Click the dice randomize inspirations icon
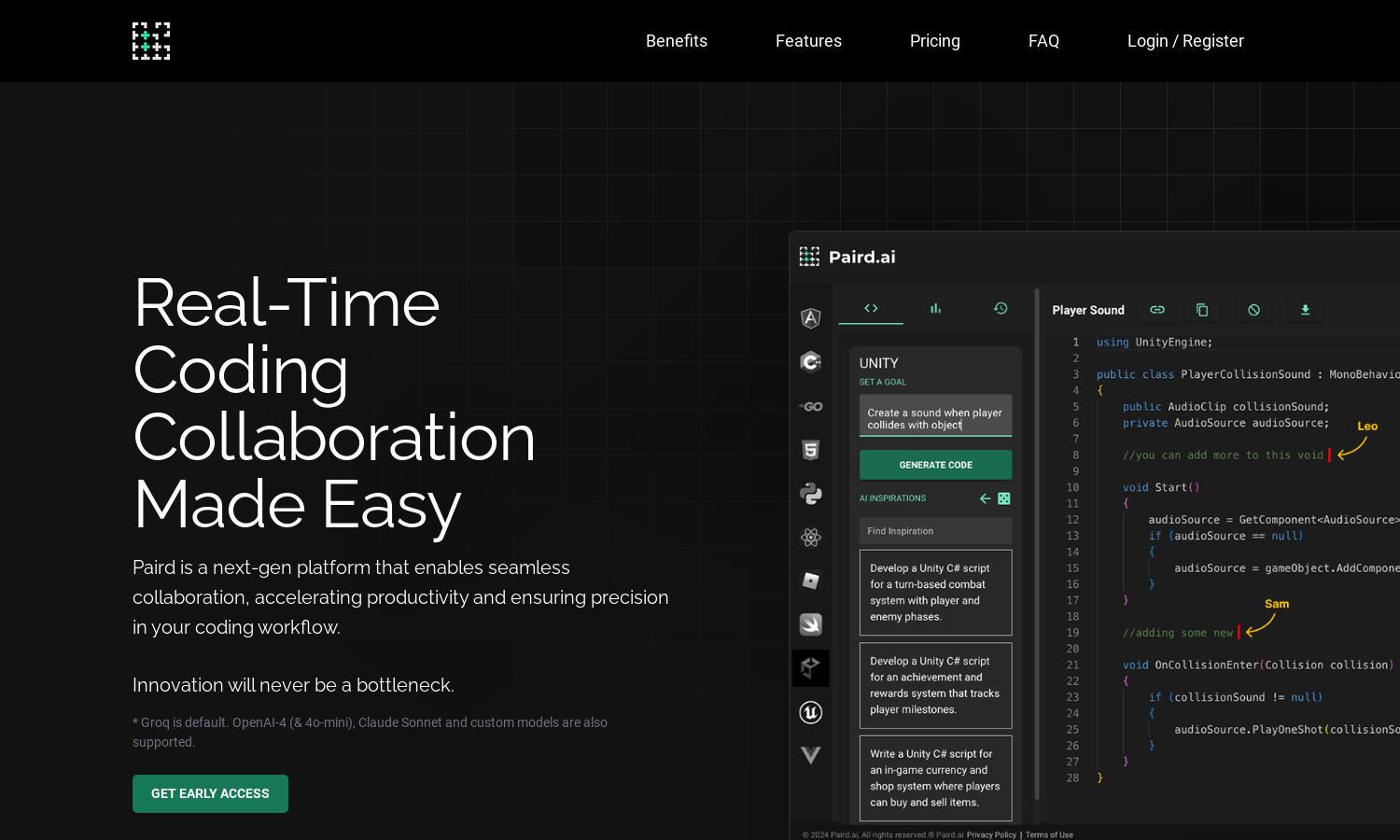Viewport: 1400px width, 840px height. point(1004,498)
